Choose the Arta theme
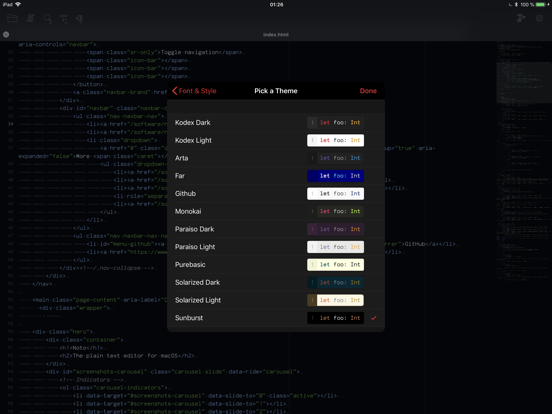 (276, 158)
